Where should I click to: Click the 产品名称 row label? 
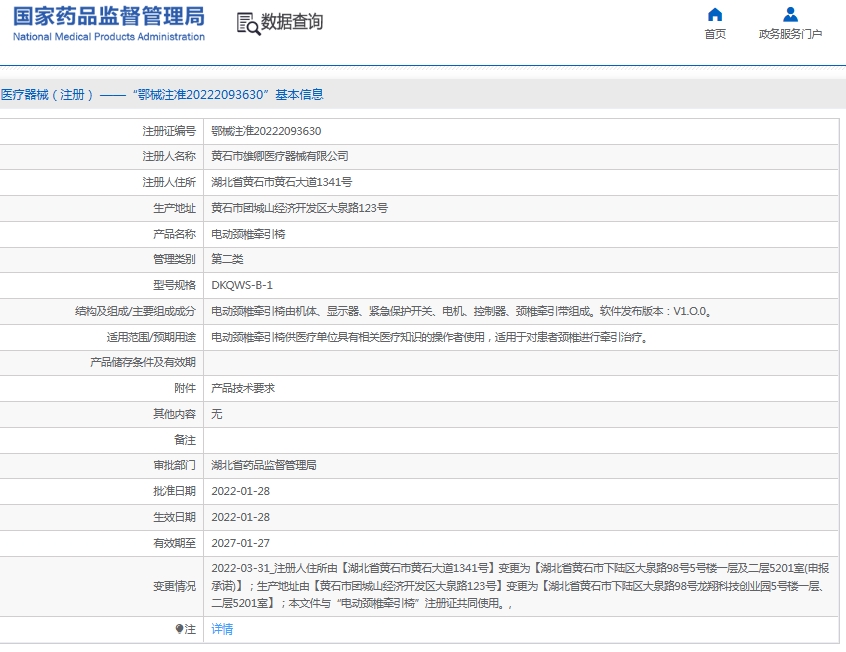point(174,234)
